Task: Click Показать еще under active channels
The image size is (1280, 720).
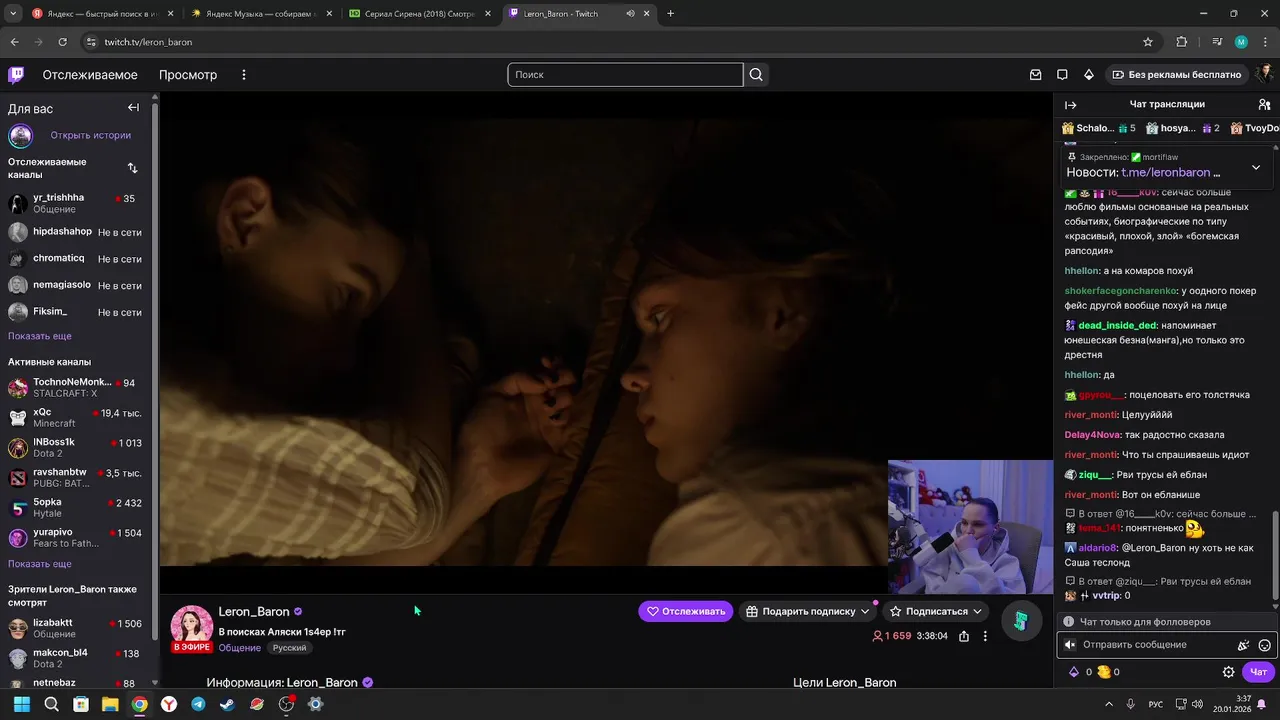Action: [40, 564]
